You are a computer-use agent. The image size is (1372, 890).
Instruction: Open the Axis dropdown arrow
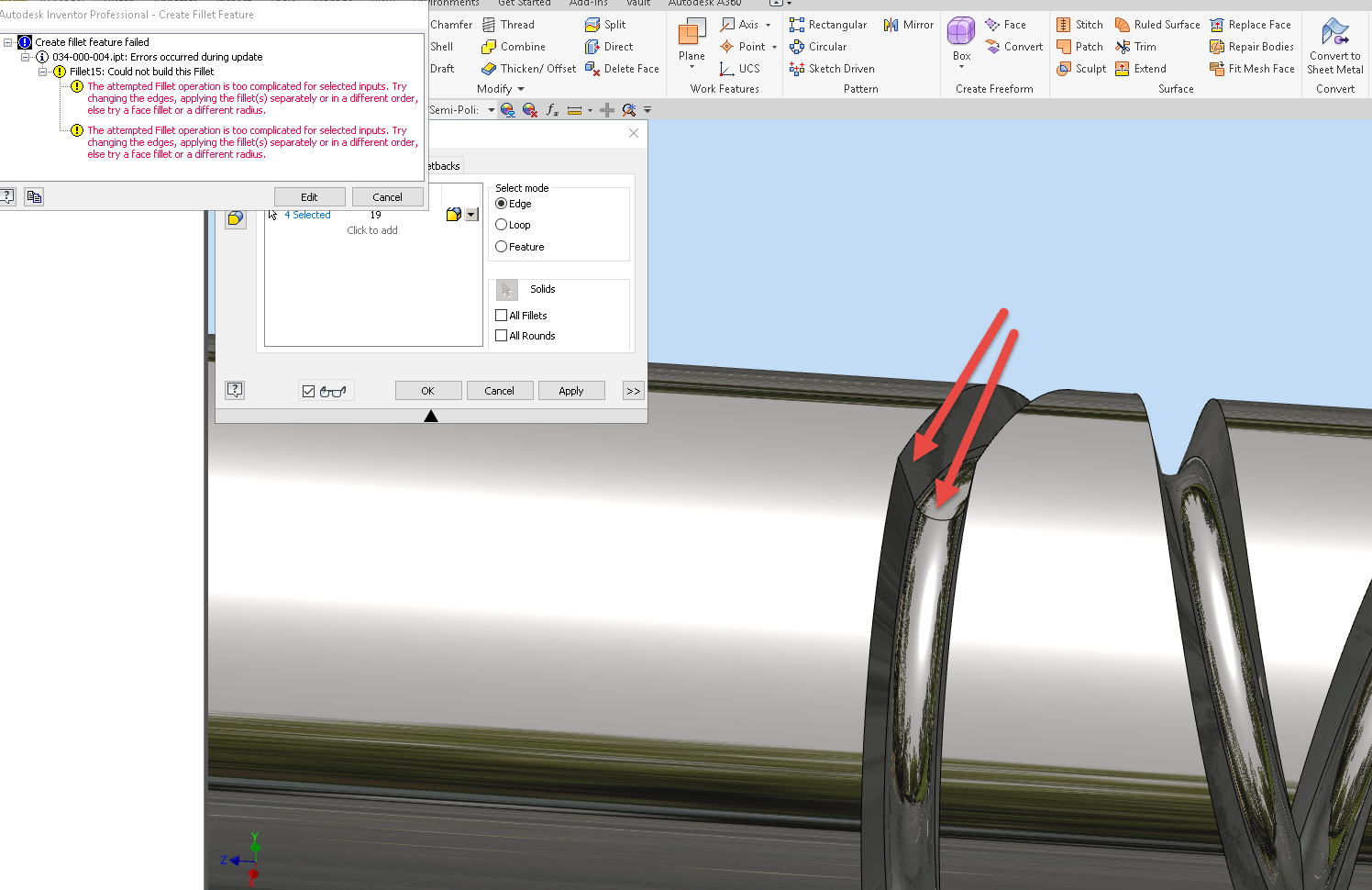click(769, 25)
